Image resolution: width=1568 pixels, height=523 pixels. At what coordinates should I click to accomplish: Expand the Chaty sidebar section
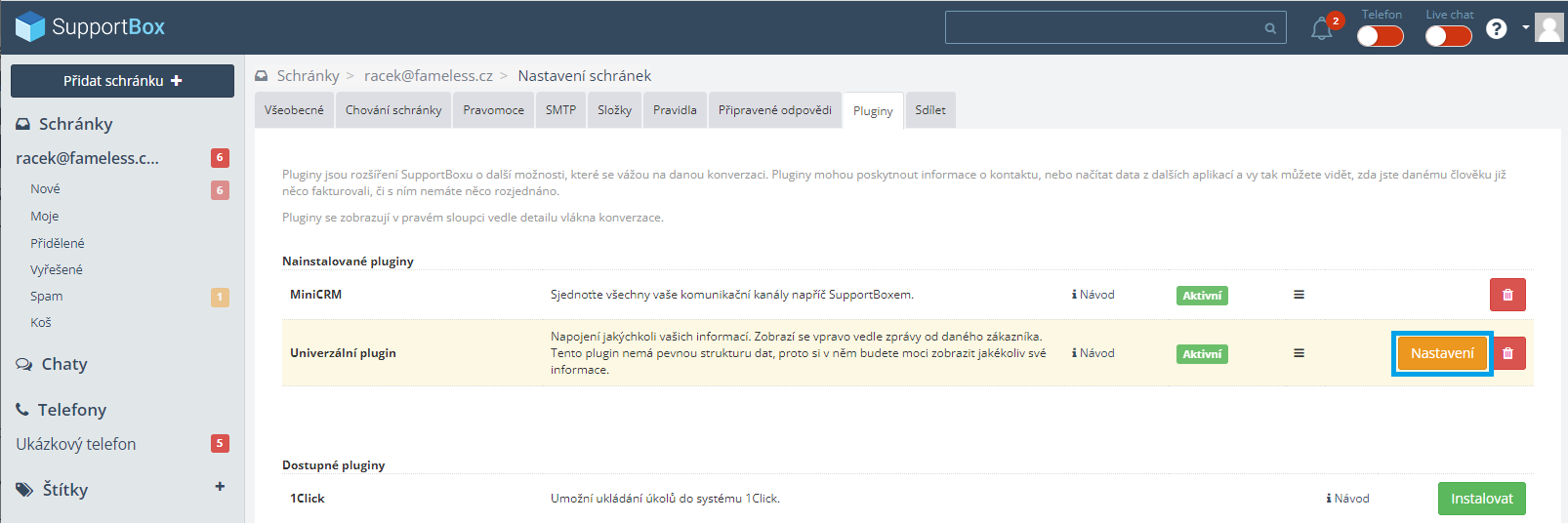(64, 364)
